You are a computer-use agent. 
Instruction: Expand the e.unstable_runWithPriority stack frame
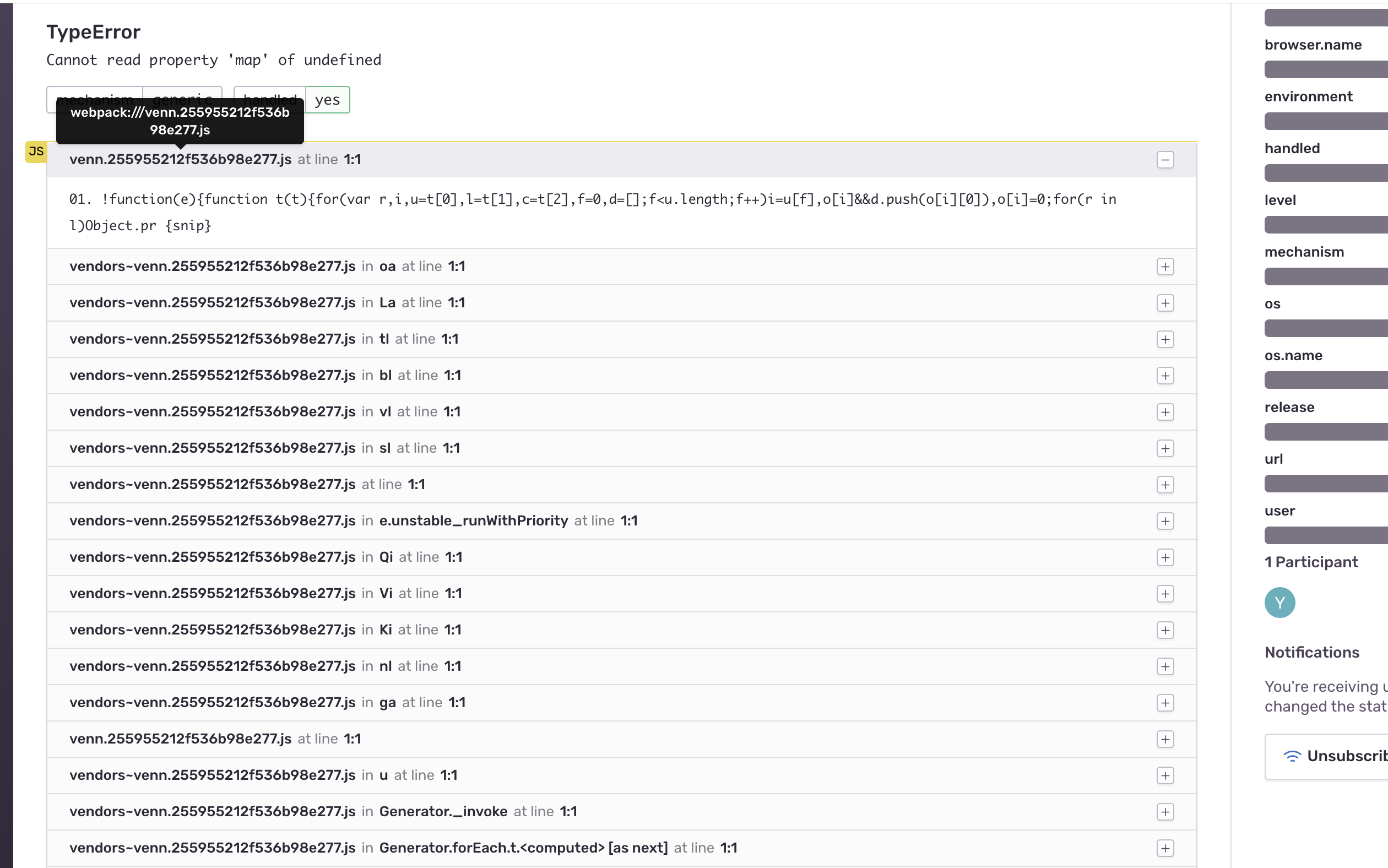tap(1165, 520)
